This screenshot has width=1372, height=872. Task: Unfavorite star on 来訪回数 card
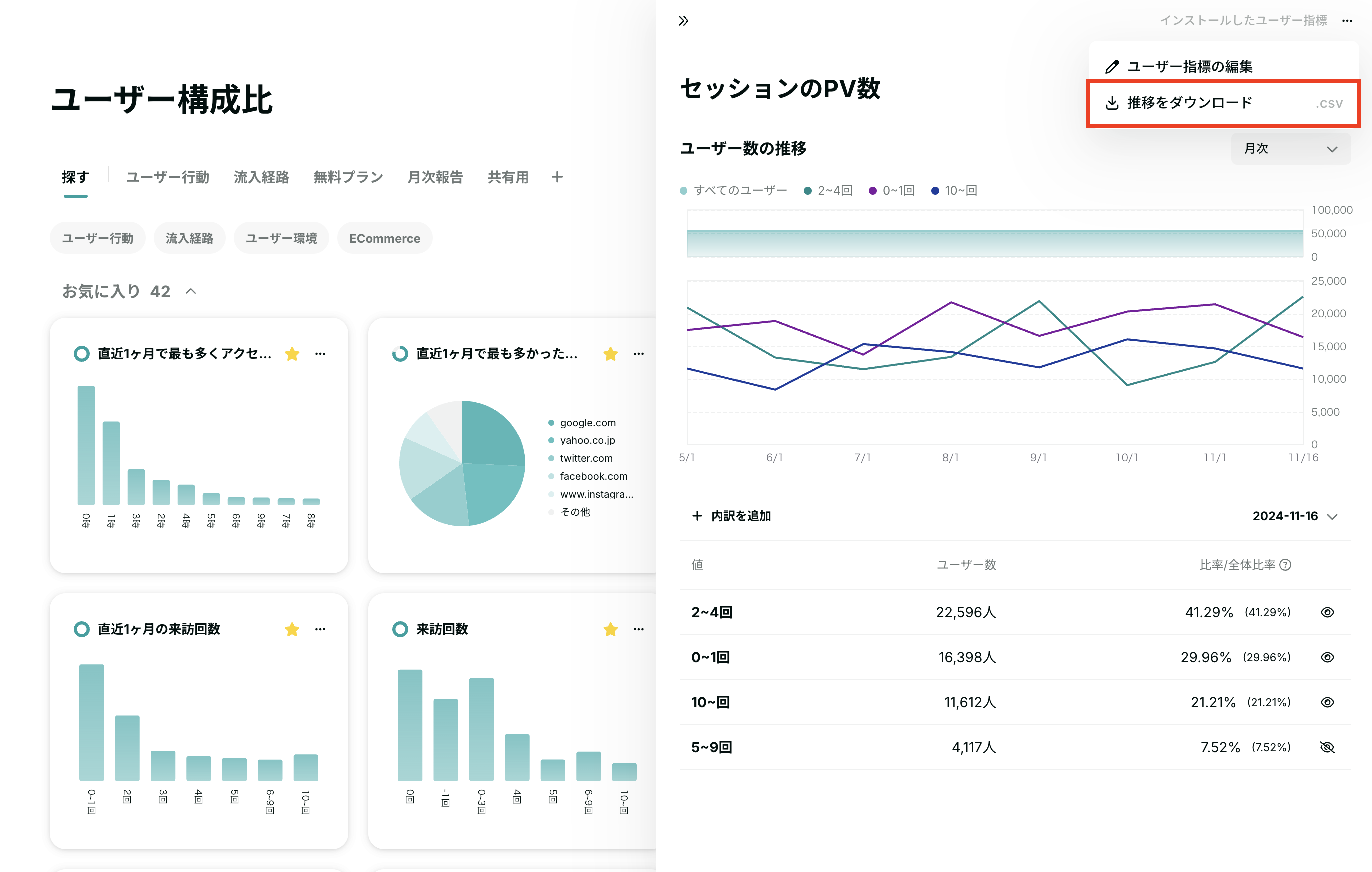coord(610,629)
